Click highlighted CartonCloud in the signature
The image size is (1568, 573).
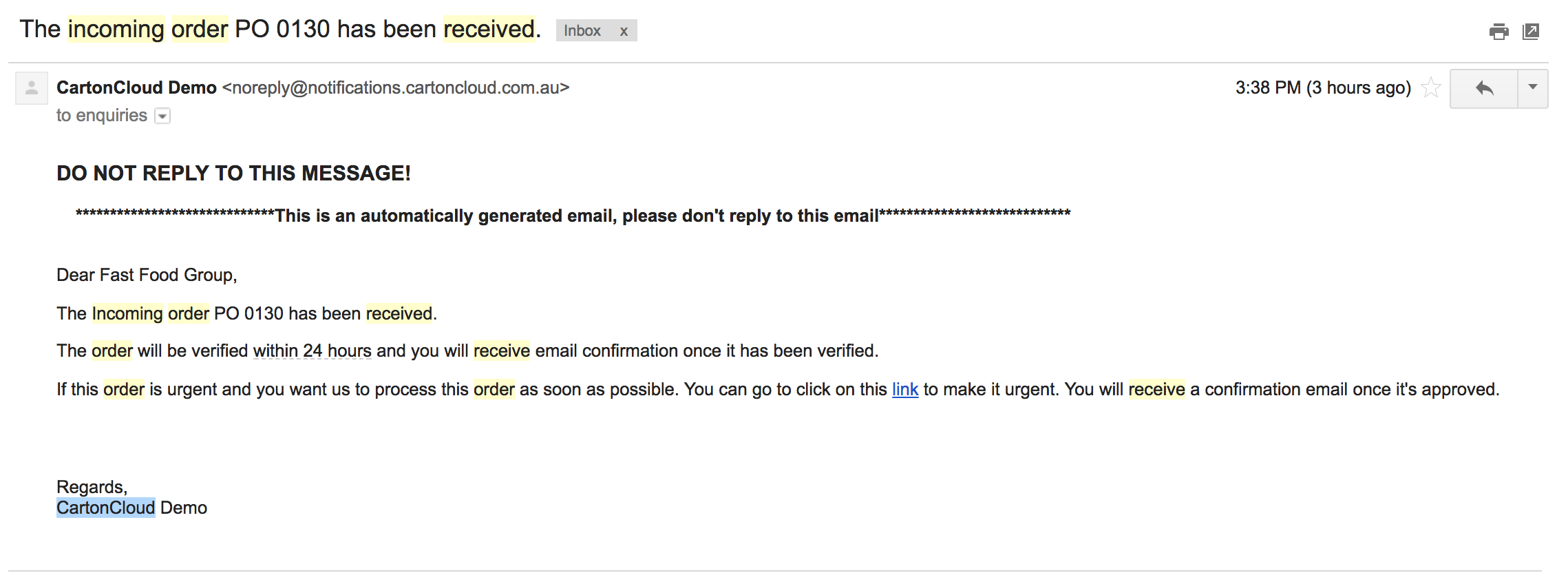click(x=106, y=508)
